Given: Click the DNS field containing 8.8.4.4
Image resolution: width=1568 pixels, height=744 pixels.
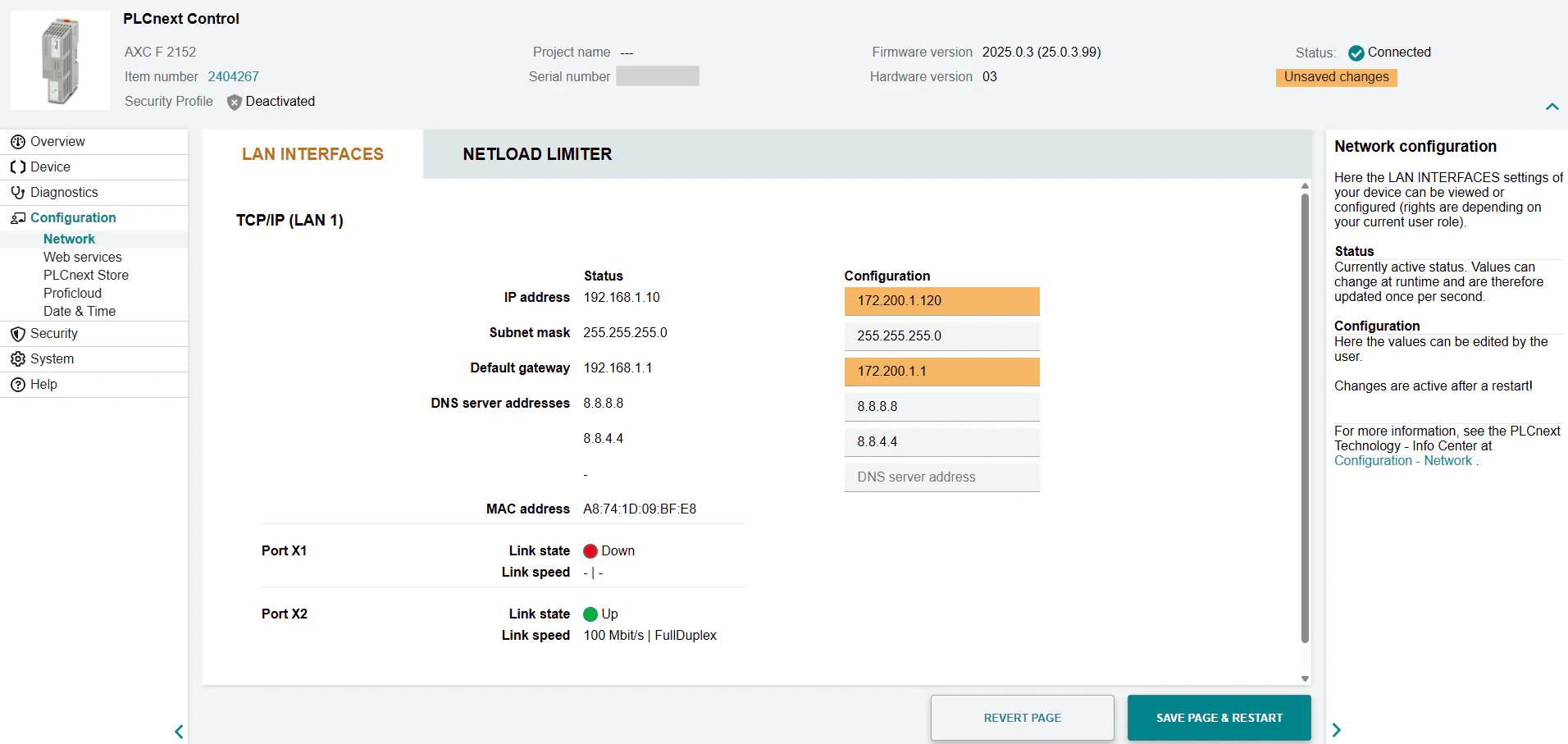Looking at the screenshot, I should (941, 442).
